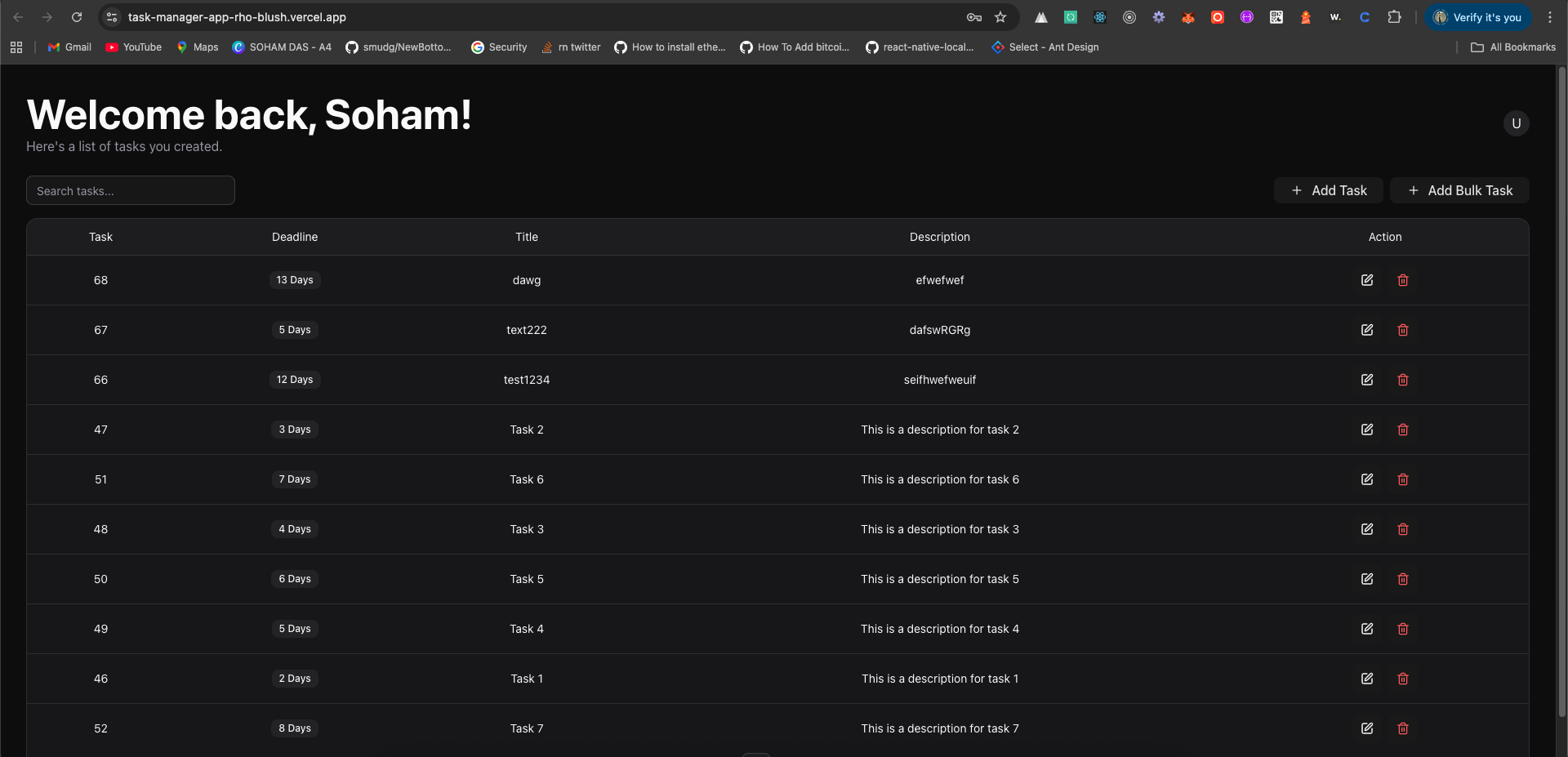Screen dimensions: 1568x757
Task: Open the YouTube bookmark
Action: (x=134, y=47)
